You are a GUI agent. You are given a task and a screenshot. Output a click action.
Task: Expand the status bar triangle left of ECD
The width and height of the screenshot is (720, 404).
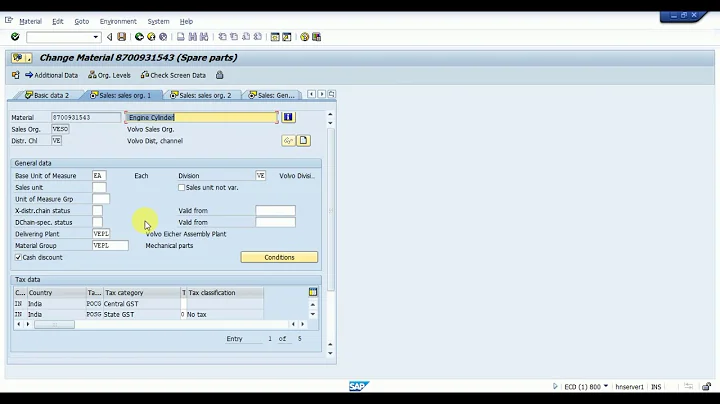(555, 387)
